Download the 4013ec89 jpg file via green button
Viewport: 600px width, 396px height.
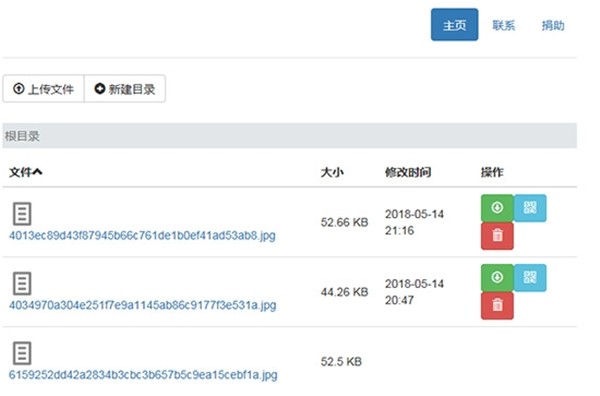pos(497,208)
